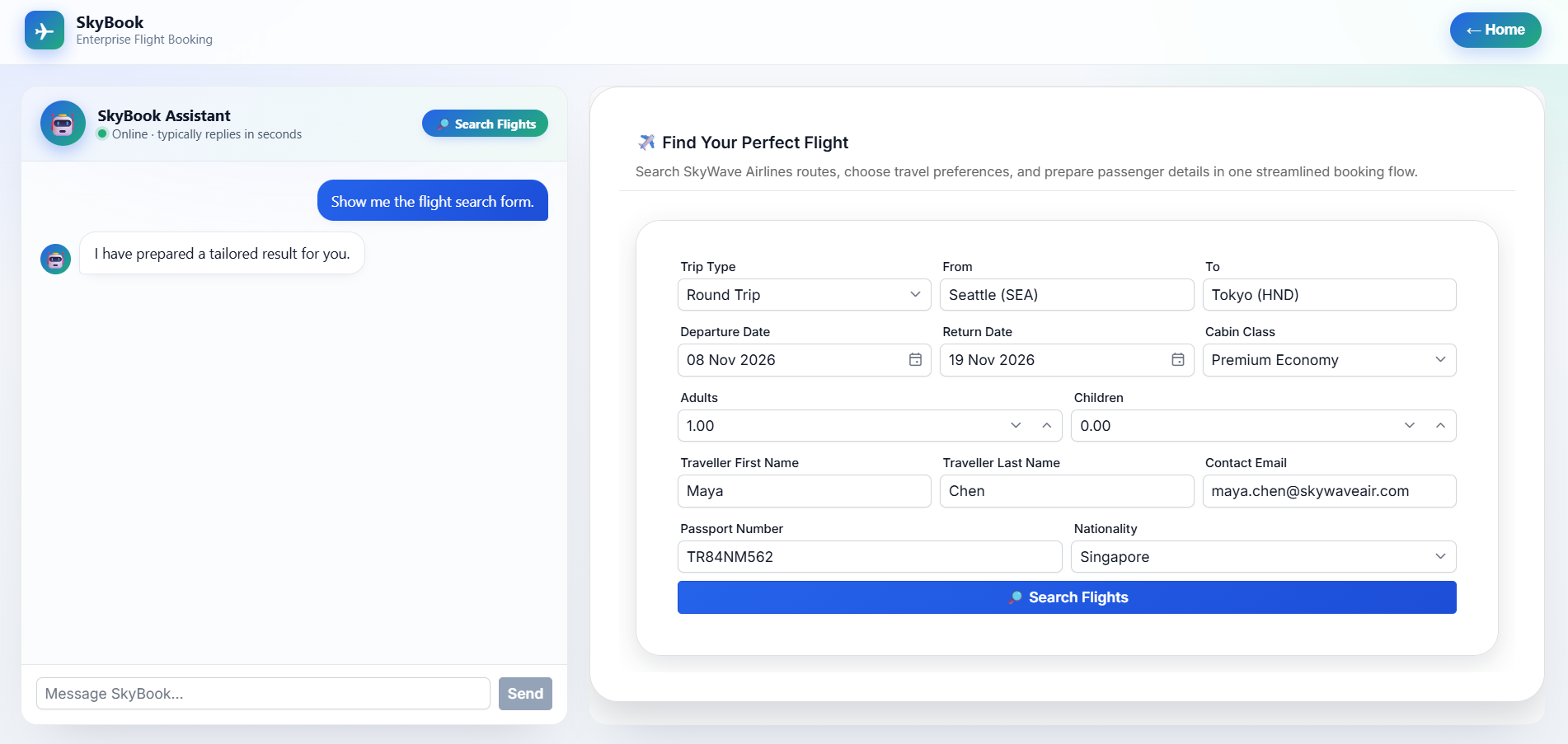
Task: Open the Departure Date calendar picker icon
Action: pyautogui.click(x=915, y=360)
